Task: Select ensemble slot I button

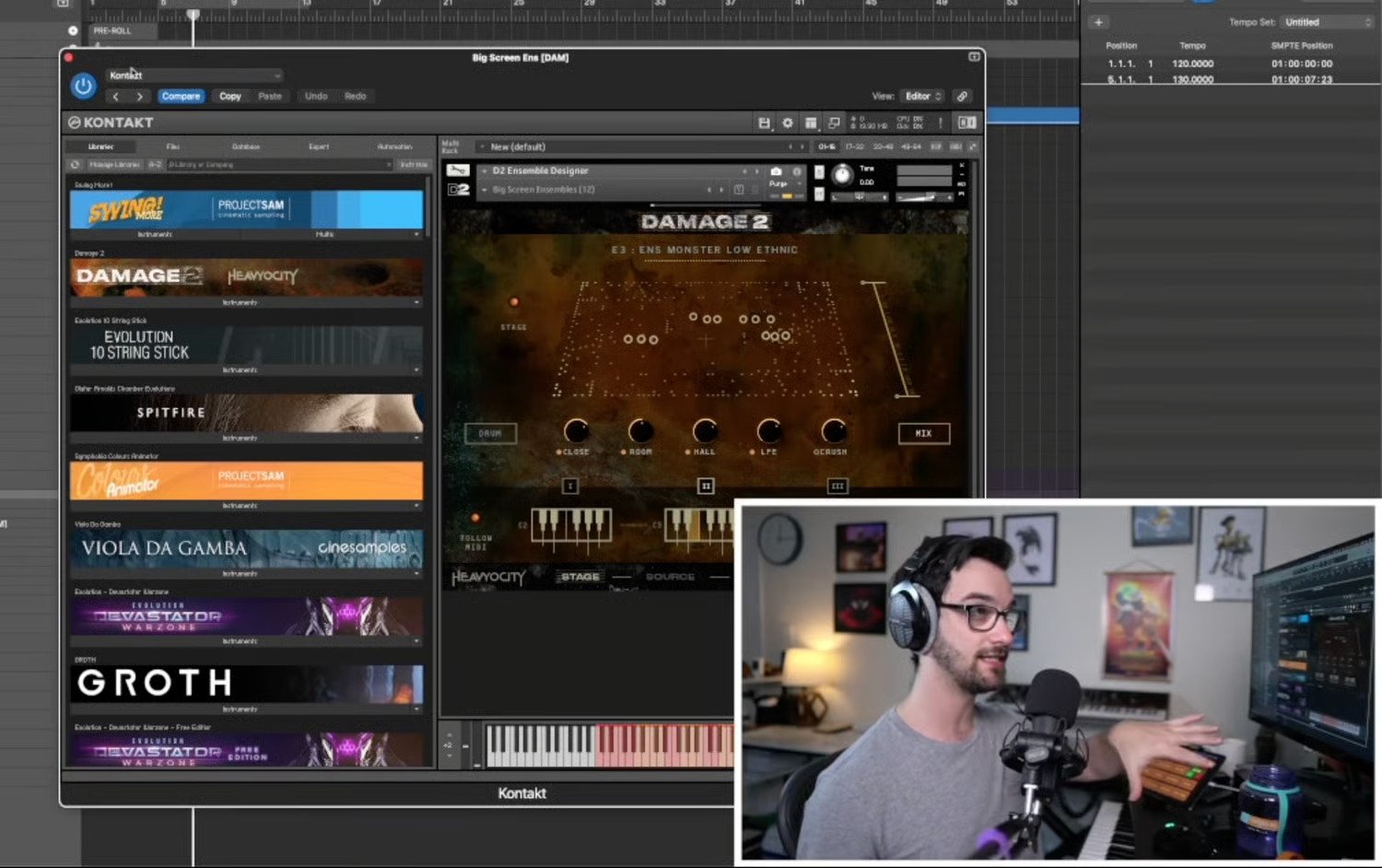Action: tap(570, 486)
